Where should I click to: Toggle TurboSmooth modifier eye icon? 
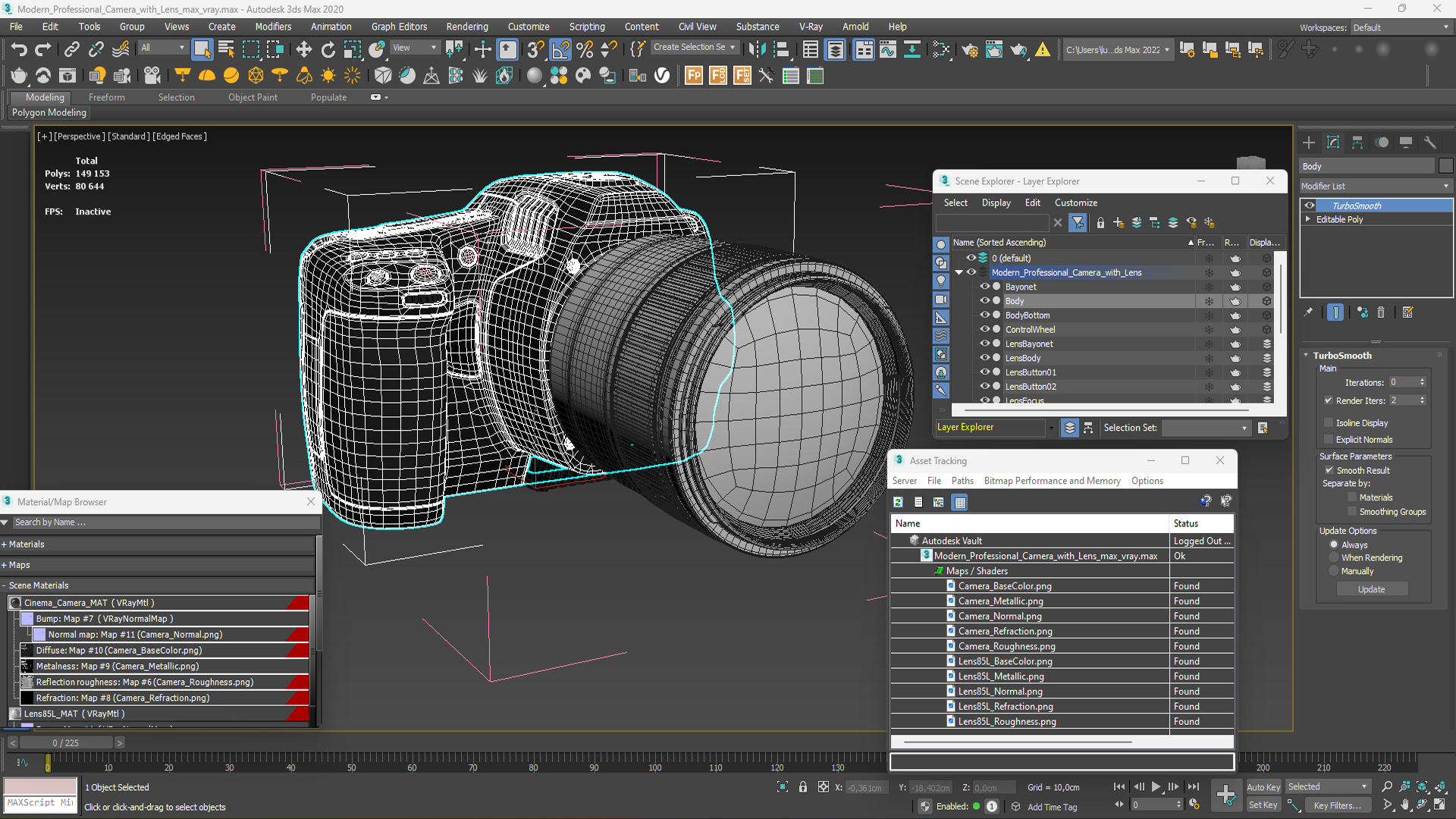(1310, 206)
